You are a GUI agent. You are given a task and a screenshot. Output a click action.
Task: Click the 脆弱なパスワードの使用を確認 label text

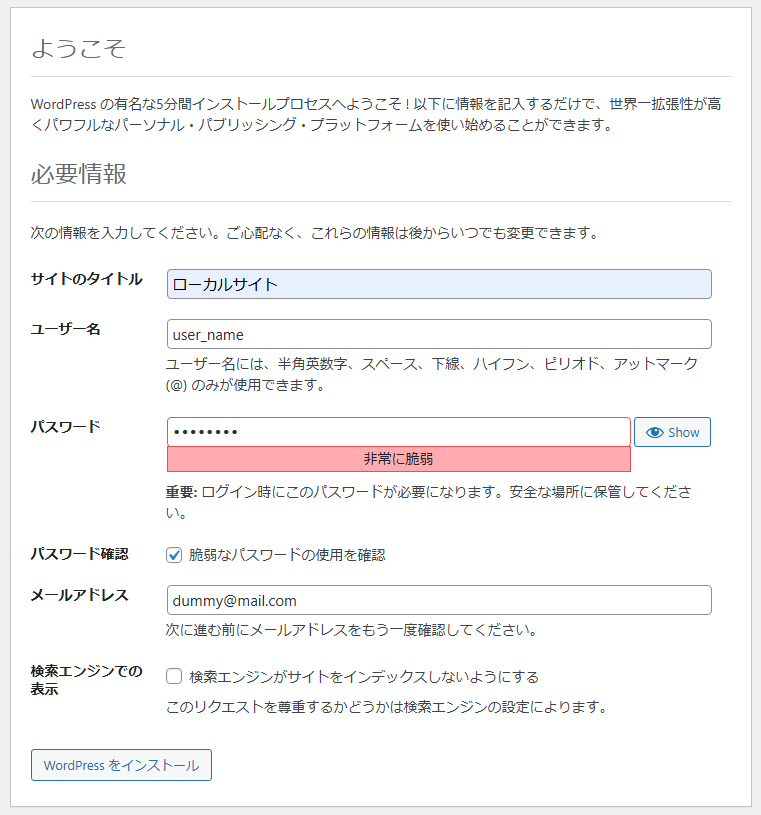coord(287,555)
